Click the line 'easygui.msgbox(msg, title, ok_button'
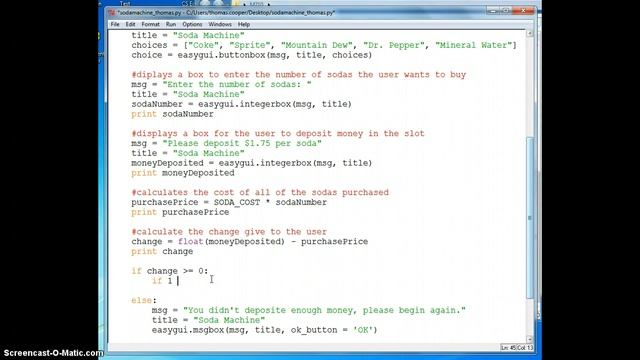This screenshot has height=360, width=640. tap(264, 329)
